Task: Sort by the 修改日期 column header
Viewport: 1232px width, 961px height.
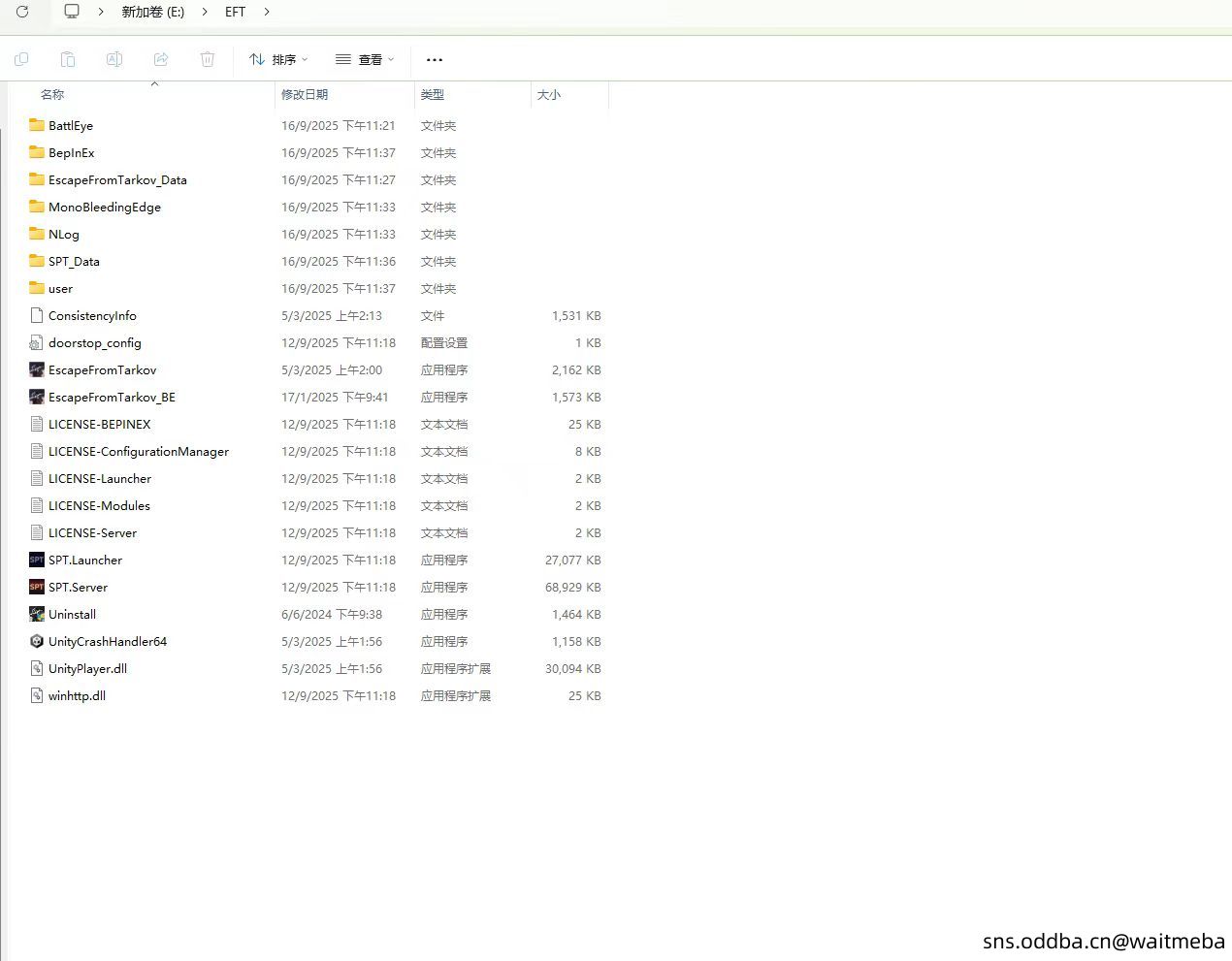Action: [305, 94]
